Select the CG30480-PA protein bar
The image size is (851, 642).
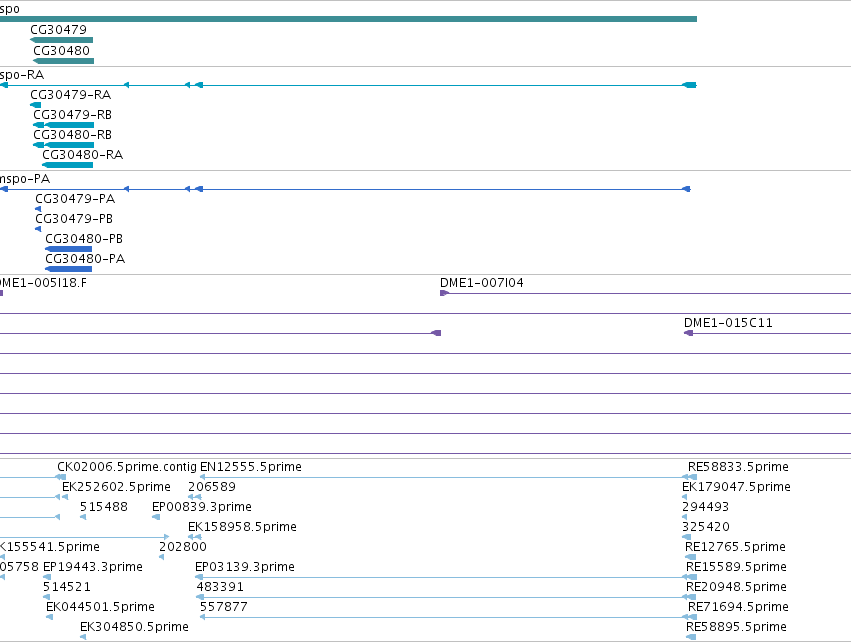pos(68,269)
